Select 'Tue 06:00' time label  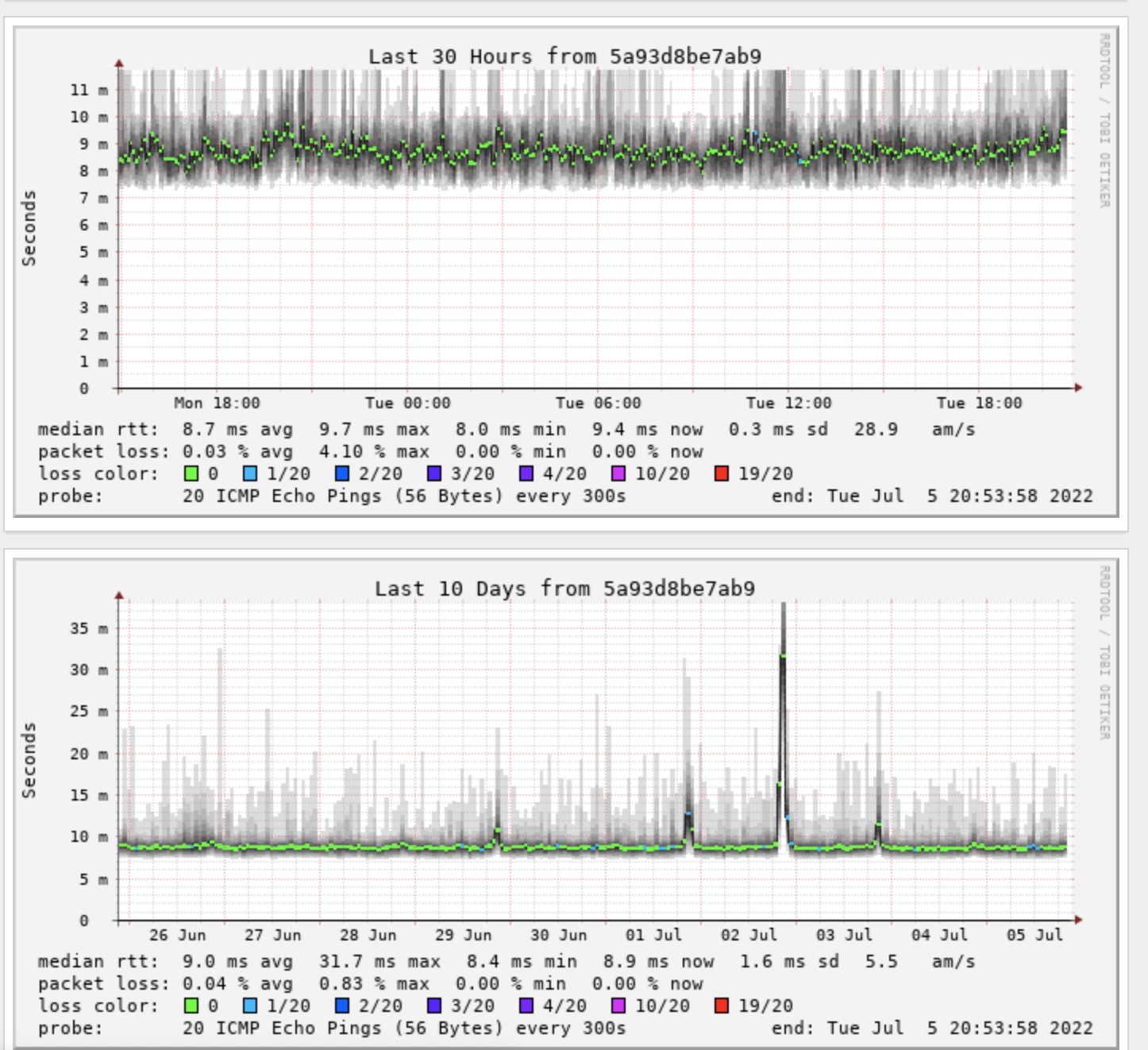(x=598, y=403)
